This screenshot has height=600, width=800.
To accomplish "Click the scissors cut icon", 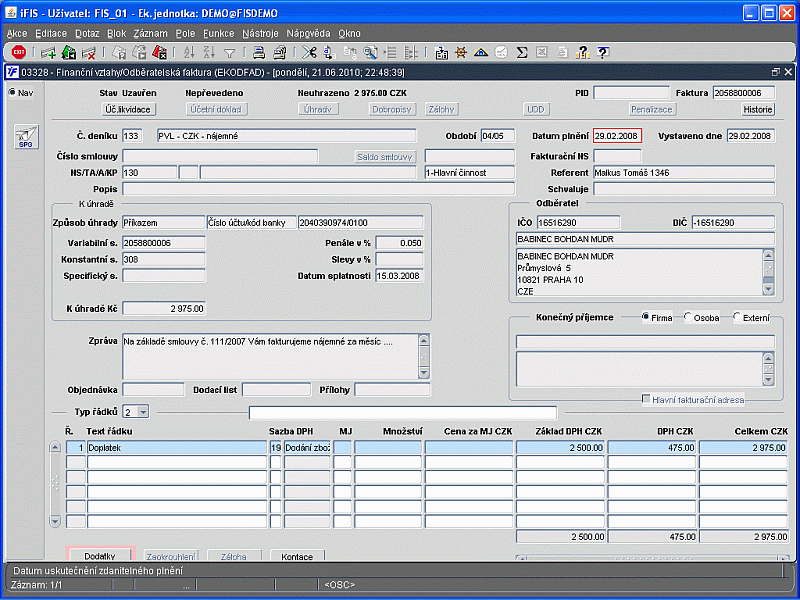I will pos(309,53).
